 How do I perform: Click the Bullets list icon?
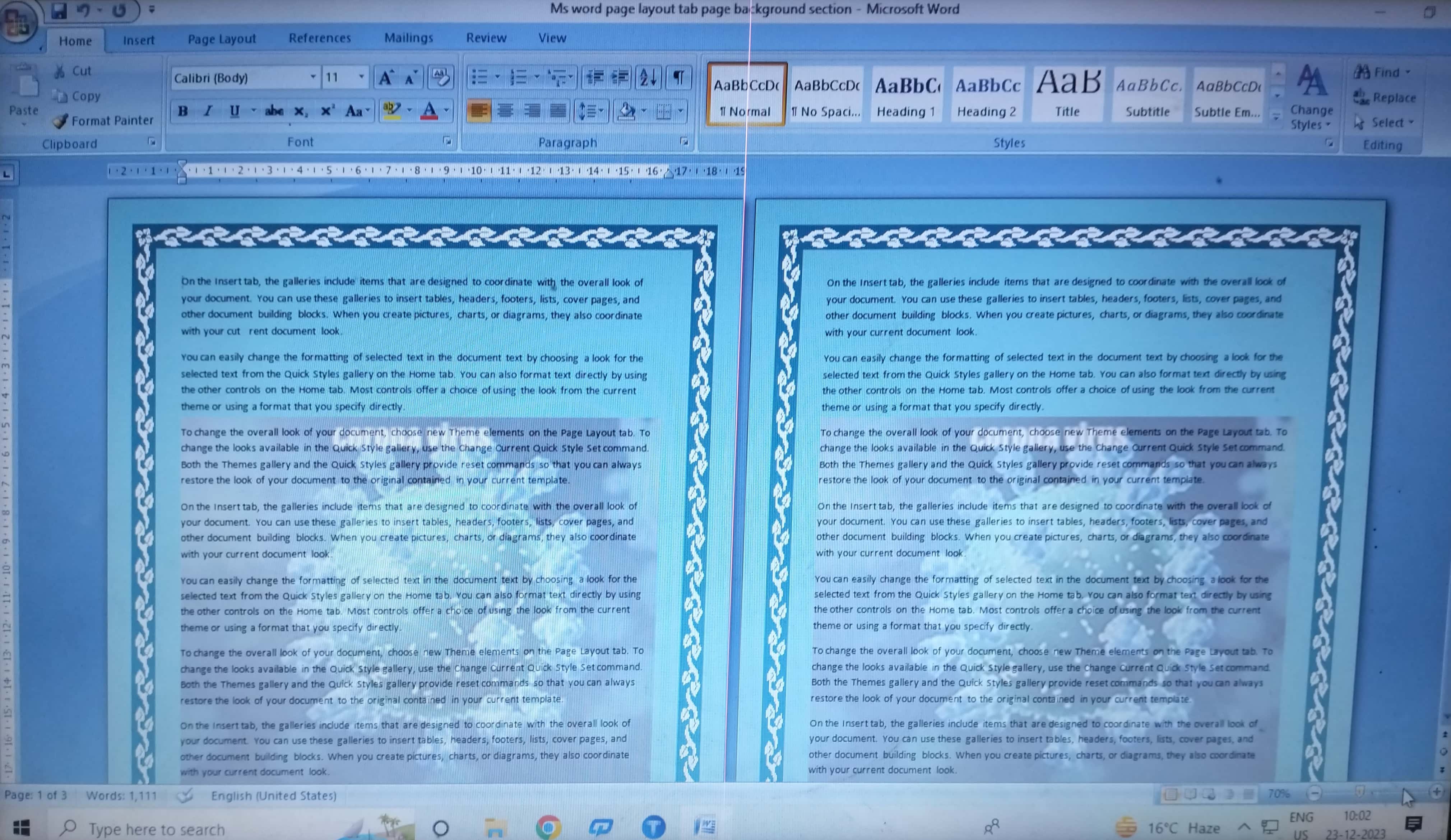pyautogui.click(x=479, y=77)
